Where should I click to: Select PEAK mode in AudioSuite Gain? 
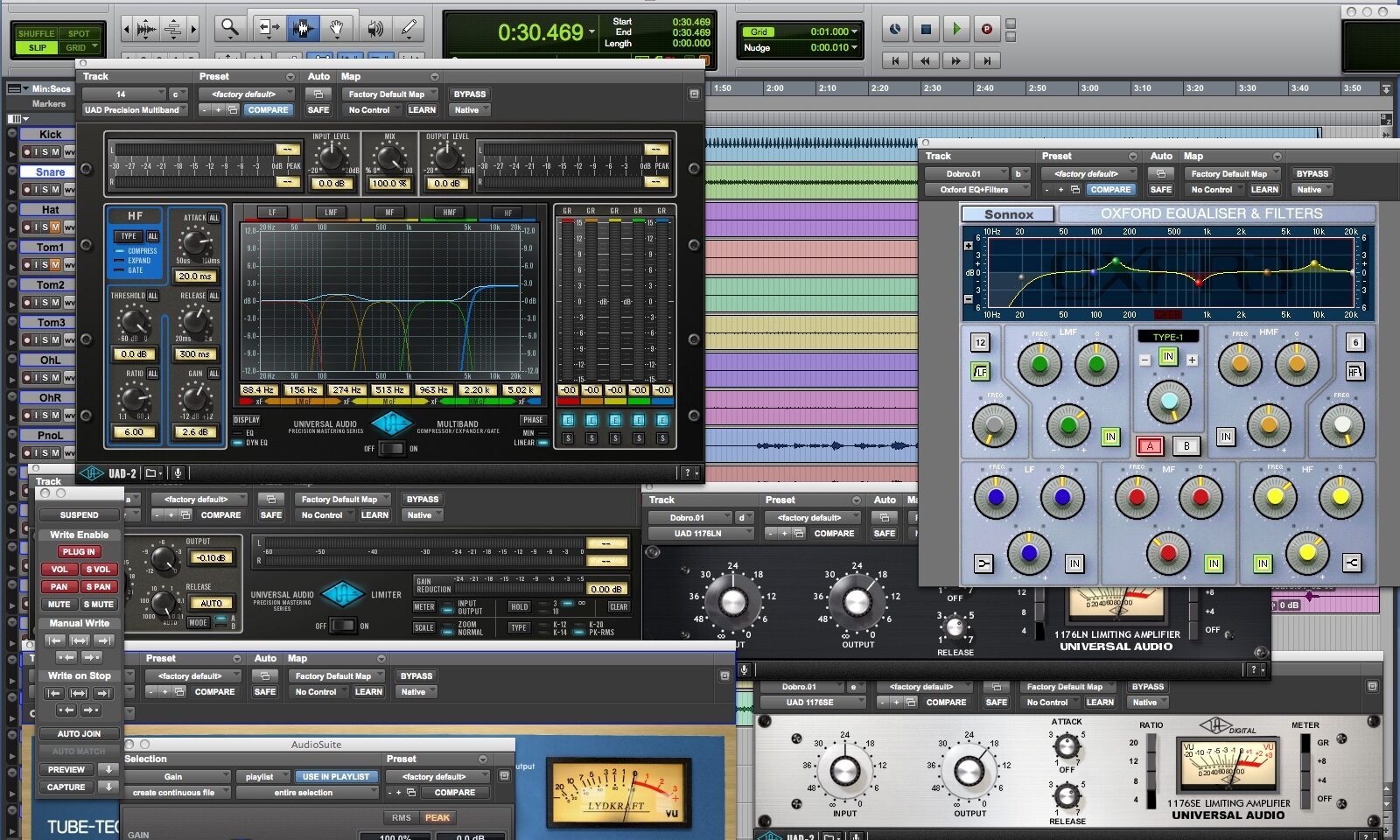437,818
